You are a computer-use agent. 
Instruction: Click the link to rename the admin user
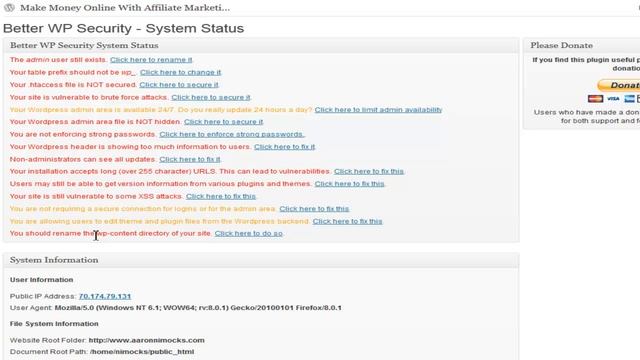(x=151, y=60)
